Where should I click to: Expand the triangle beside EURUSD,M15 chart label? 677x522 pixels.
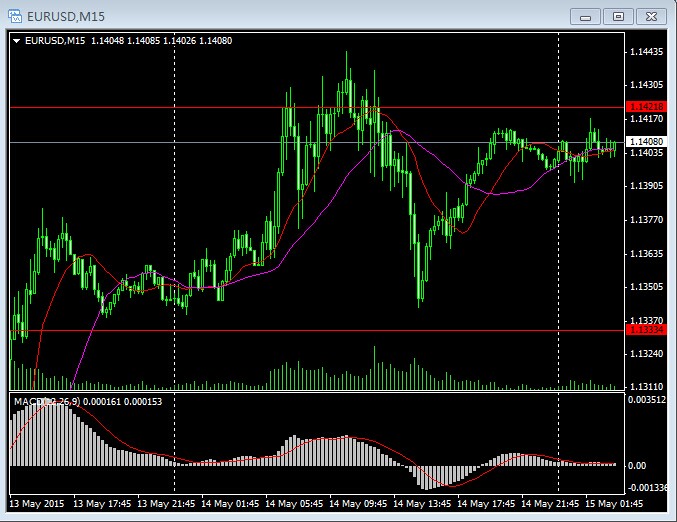pyautogui.click(x=16, y=41)
